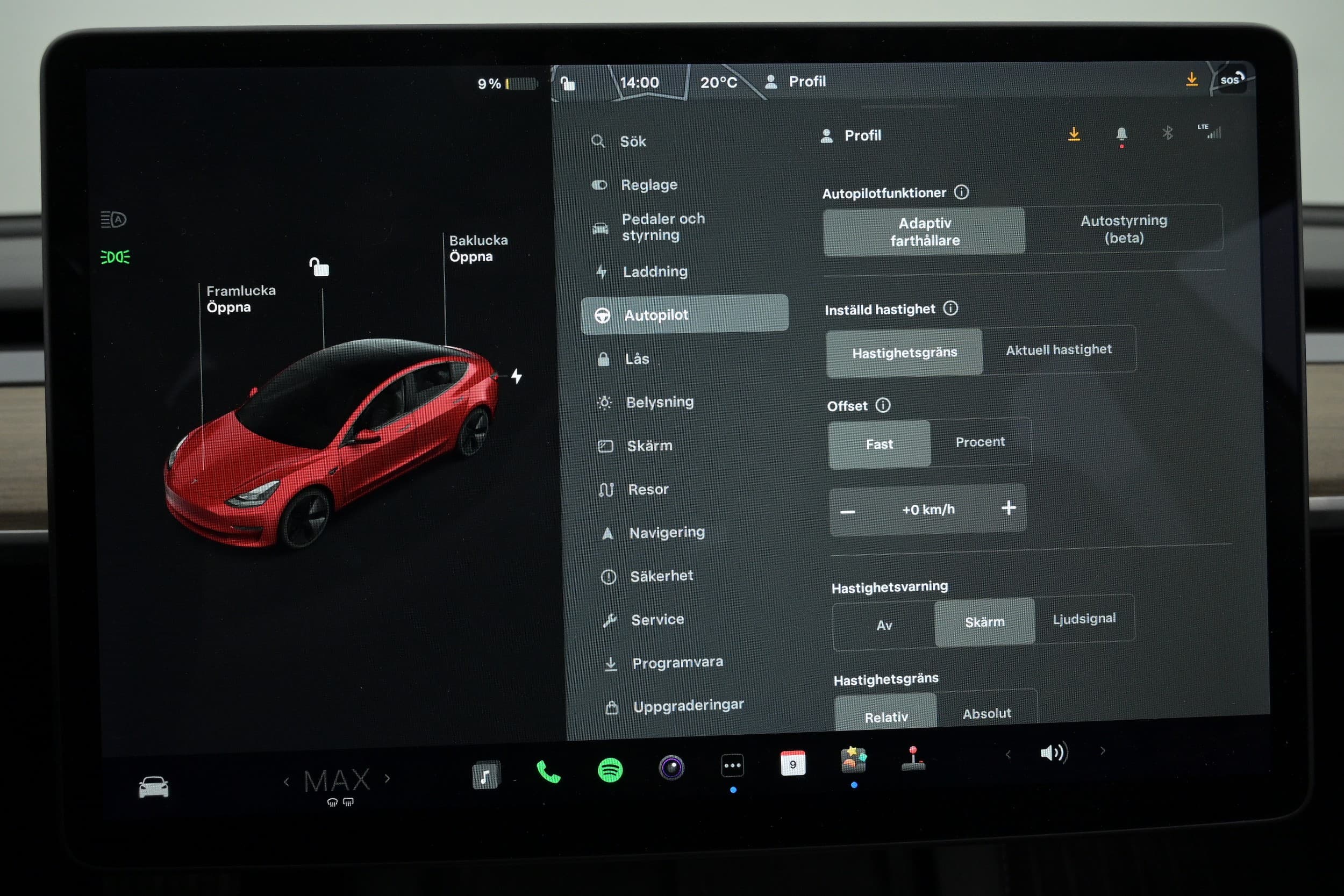Select the Autopilot menu item

[684, 314]
